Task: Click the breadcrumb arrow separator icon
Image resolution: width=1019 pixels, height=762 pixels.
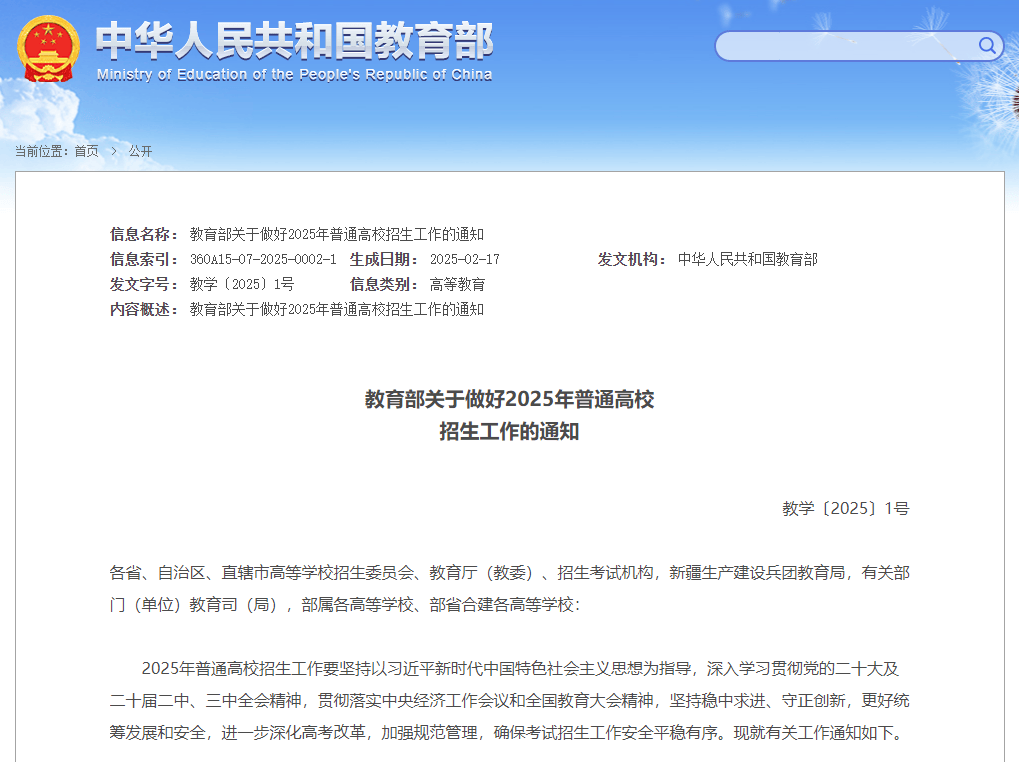Action: point(114,151)
